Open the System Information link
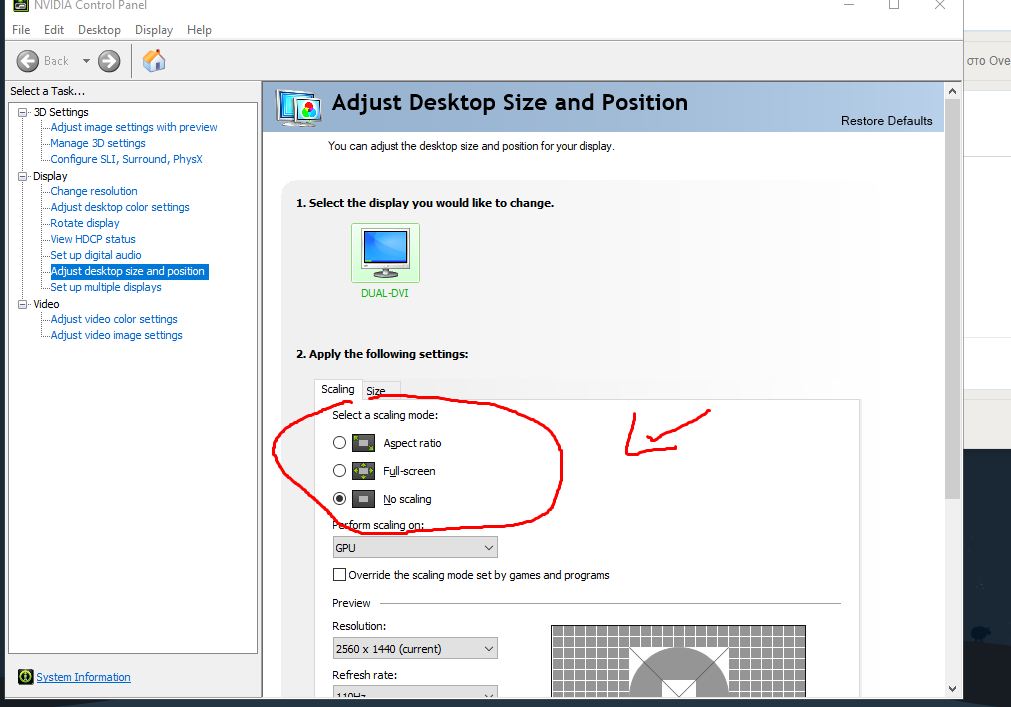1011x707 pixels. pos(83,677)
